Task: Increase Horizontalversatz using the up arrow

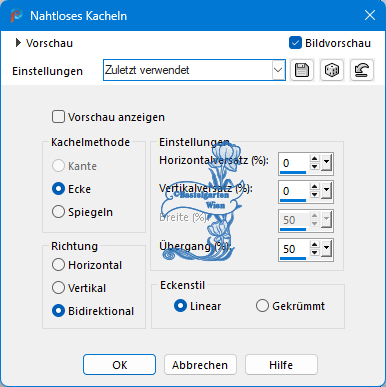Action: [315, 159]
